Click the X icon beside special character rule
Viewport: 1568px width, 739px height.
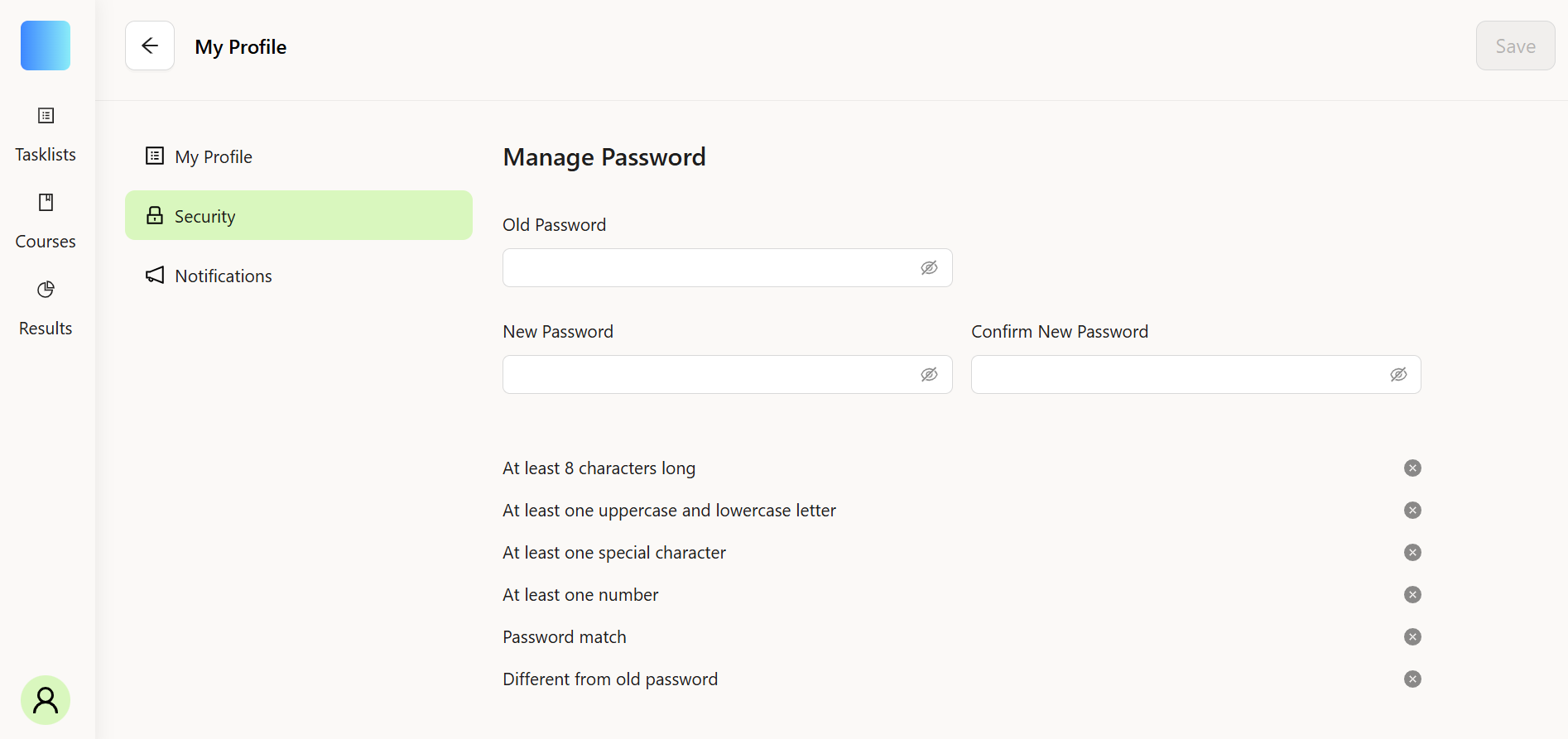point(1412,553)
